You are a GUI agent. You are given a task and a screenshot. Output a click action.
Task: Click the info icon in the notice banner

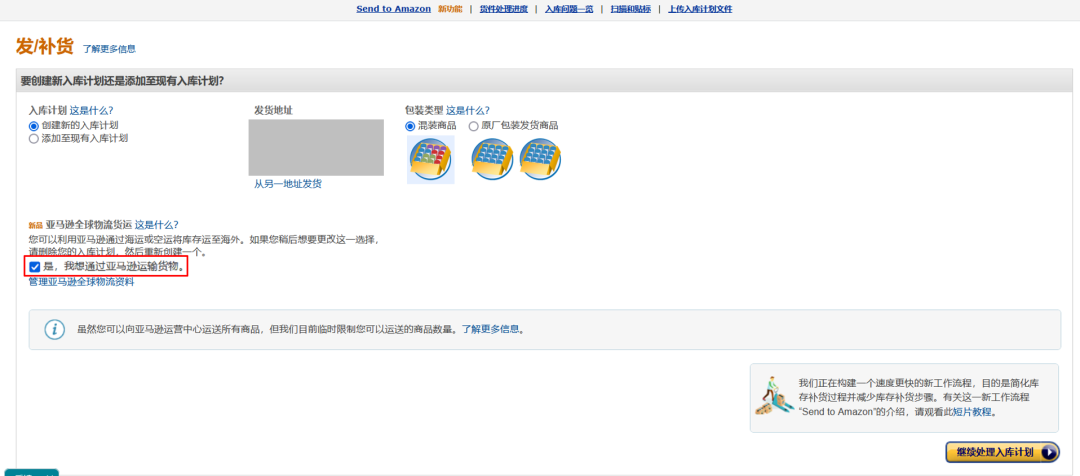54,329
